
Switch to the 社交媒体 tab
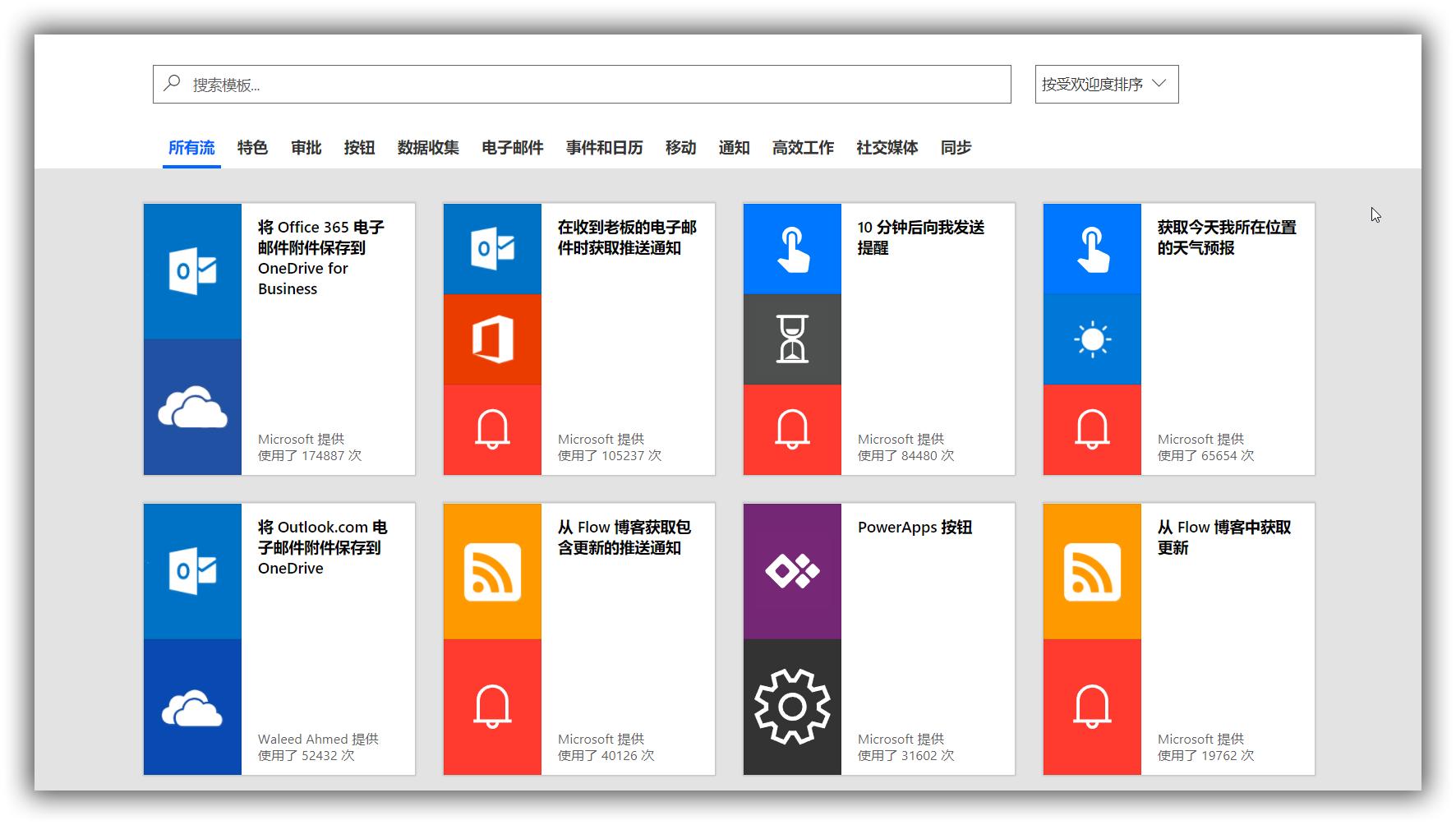887,148
